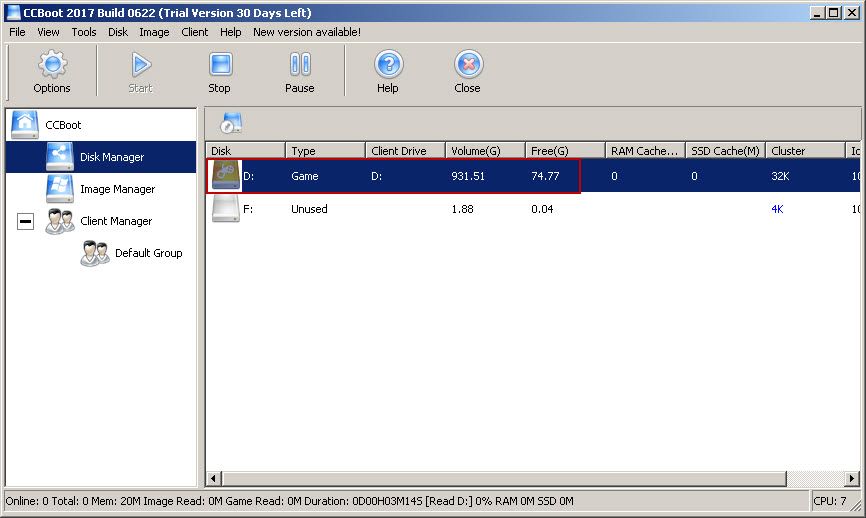Sort by RAM Cache column header
The height and width of the screenshot is (518, 866).
[645, 151]
